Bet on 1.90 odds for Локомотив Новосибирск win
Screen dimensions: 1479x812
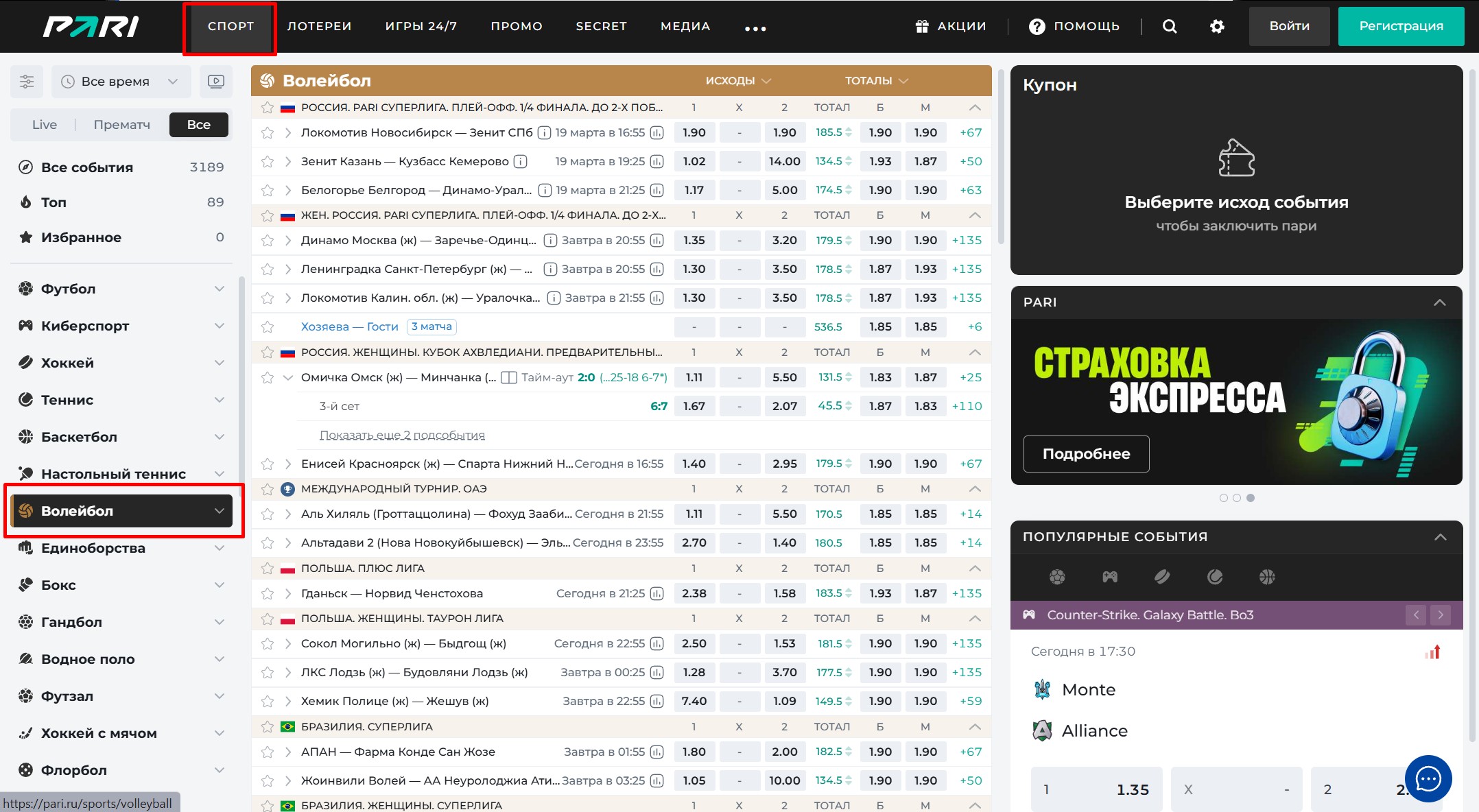point(694,132)
